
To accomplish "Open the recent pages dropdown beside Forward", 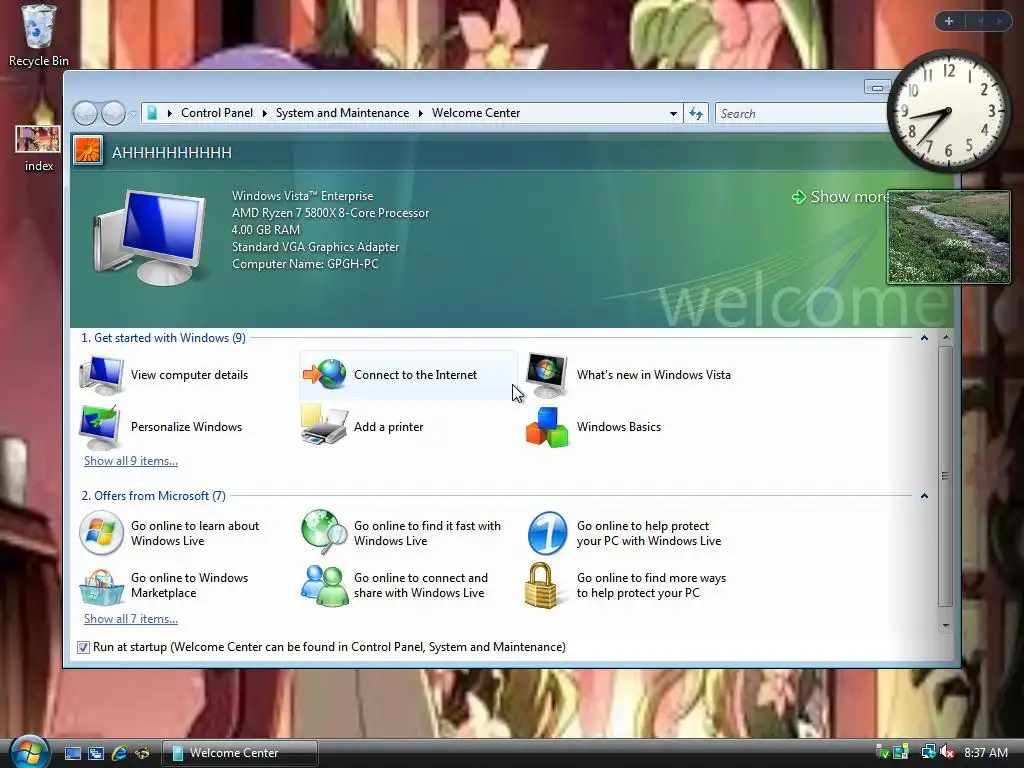I will click(x=133, y=114).
